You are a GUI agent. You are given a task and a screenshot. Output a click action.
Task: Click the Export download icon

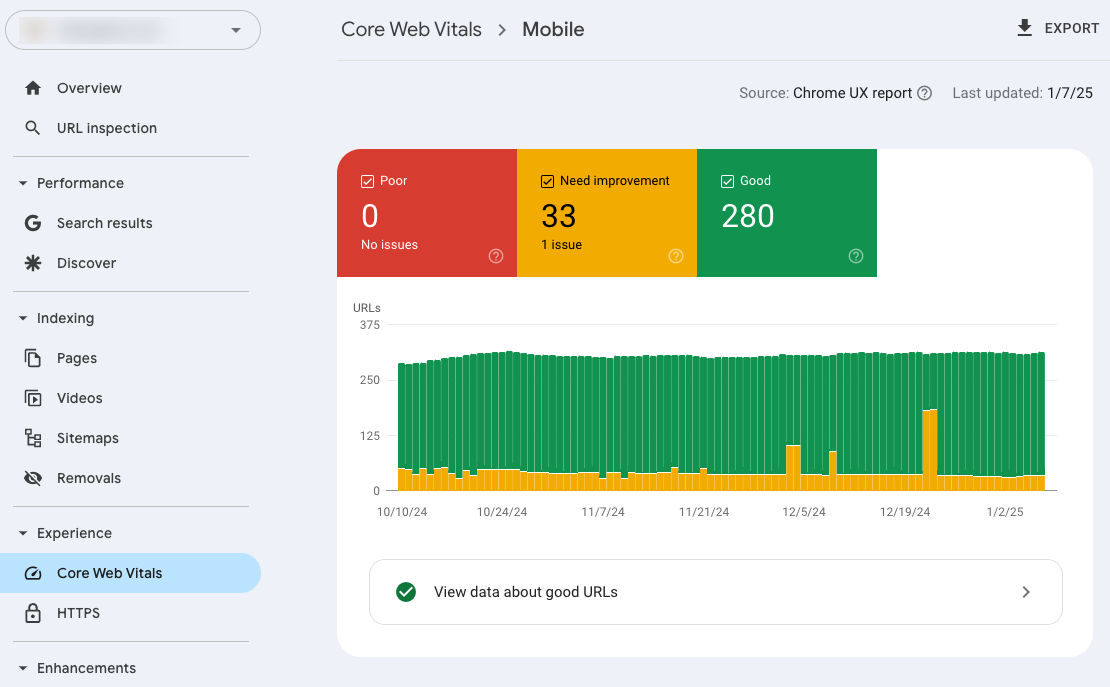1024,28
